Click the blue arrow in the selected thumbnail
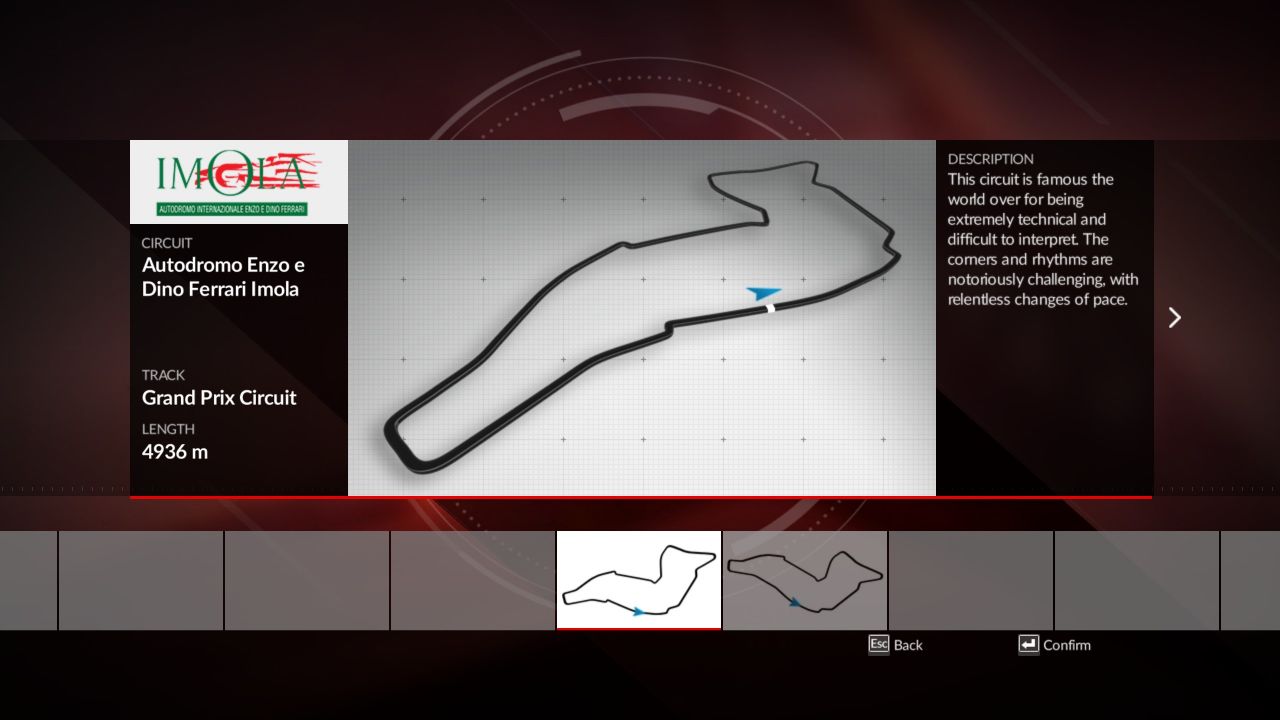Image resolution: width=1280 pixels, height=720 pixels. point(638,611)
